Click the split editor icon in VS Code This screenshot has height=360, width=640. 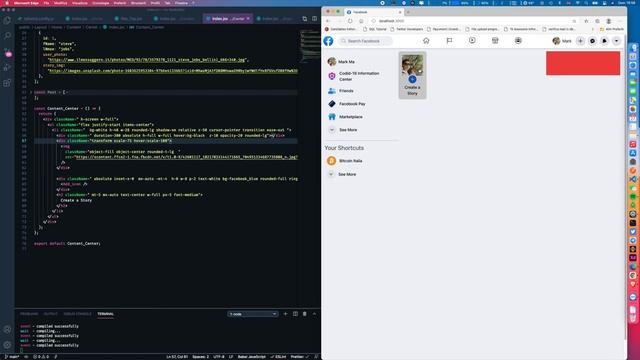tap(314, 18)
